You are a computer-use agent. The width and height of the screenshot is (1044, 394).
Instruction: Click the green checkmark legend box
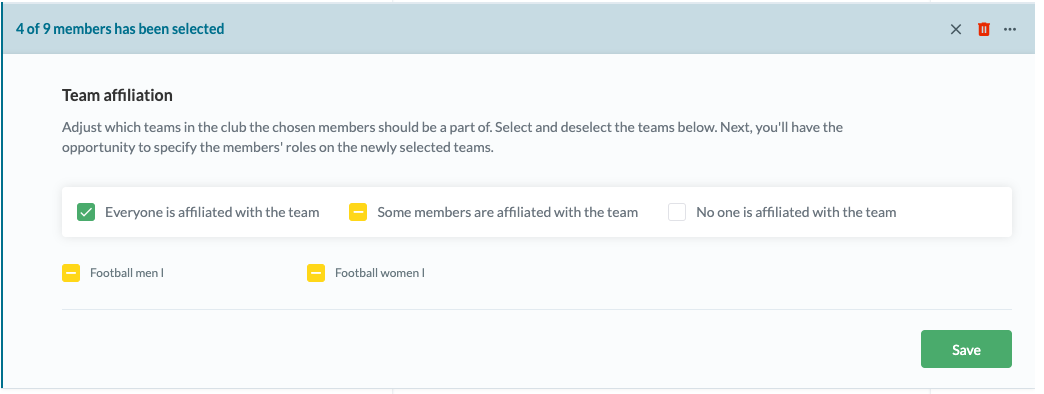86,212
